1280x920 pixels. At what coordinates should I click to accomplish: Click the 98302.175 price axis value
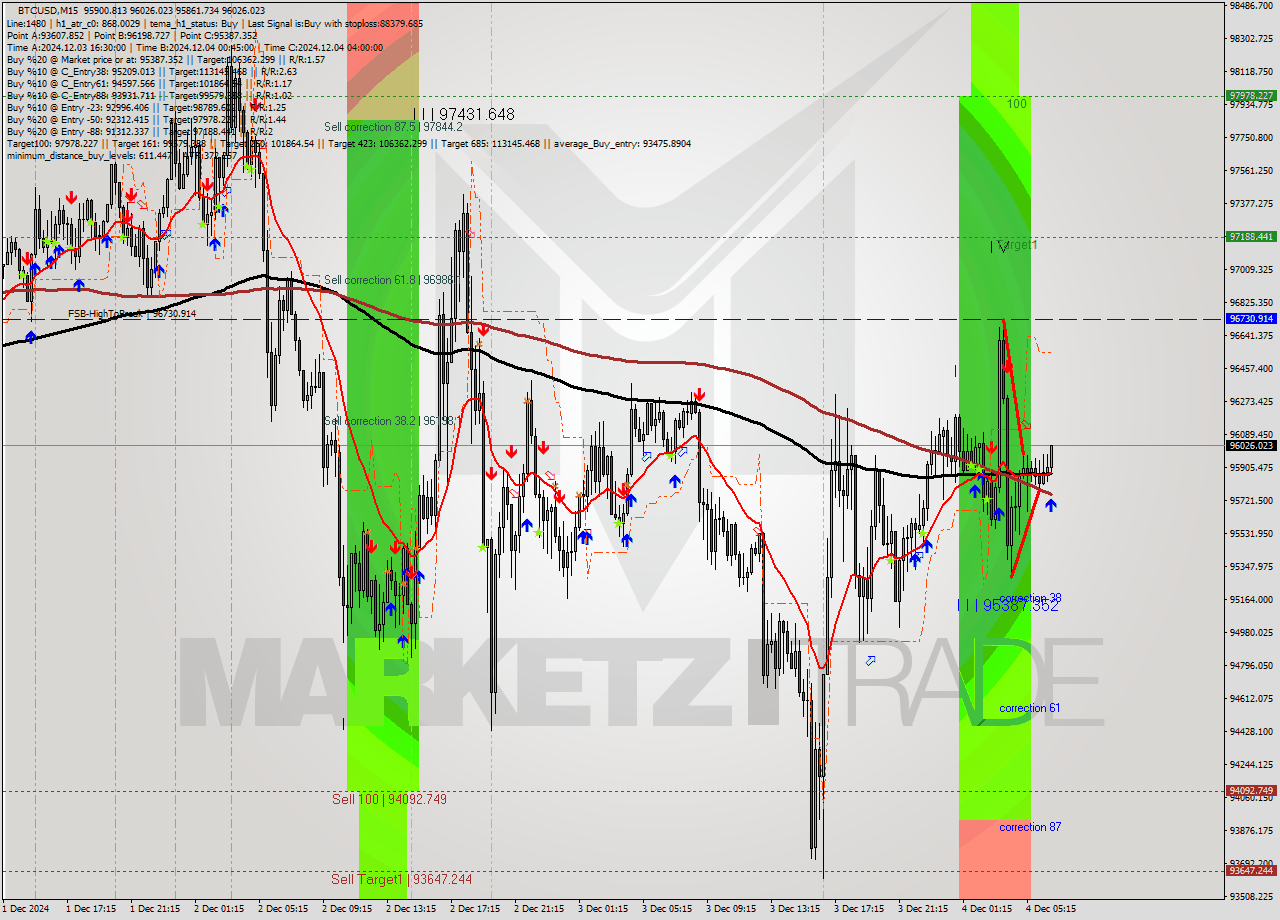tap(1251, 39)
